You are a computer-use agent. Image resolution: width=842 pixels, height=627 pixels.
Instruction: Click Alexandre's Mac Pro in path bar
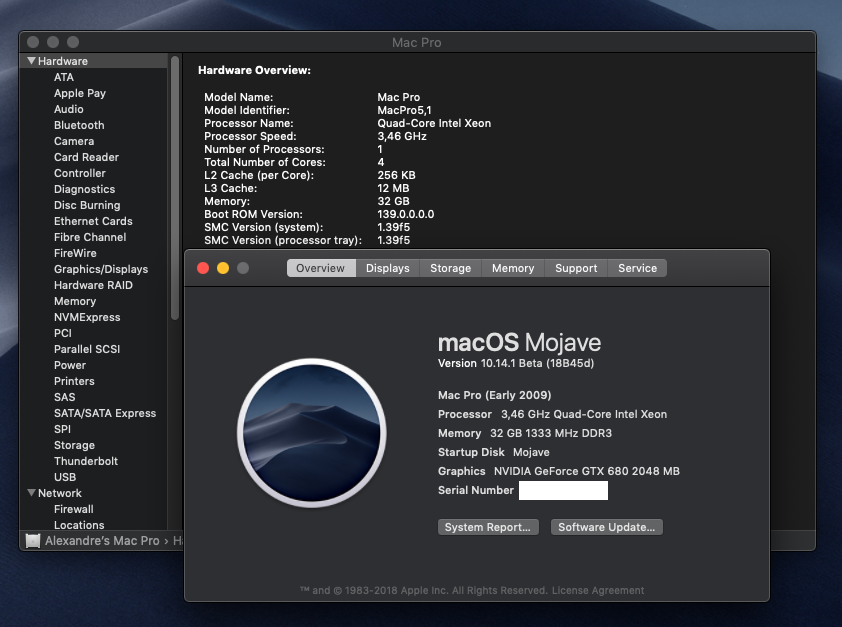click(x=102, y=541)
